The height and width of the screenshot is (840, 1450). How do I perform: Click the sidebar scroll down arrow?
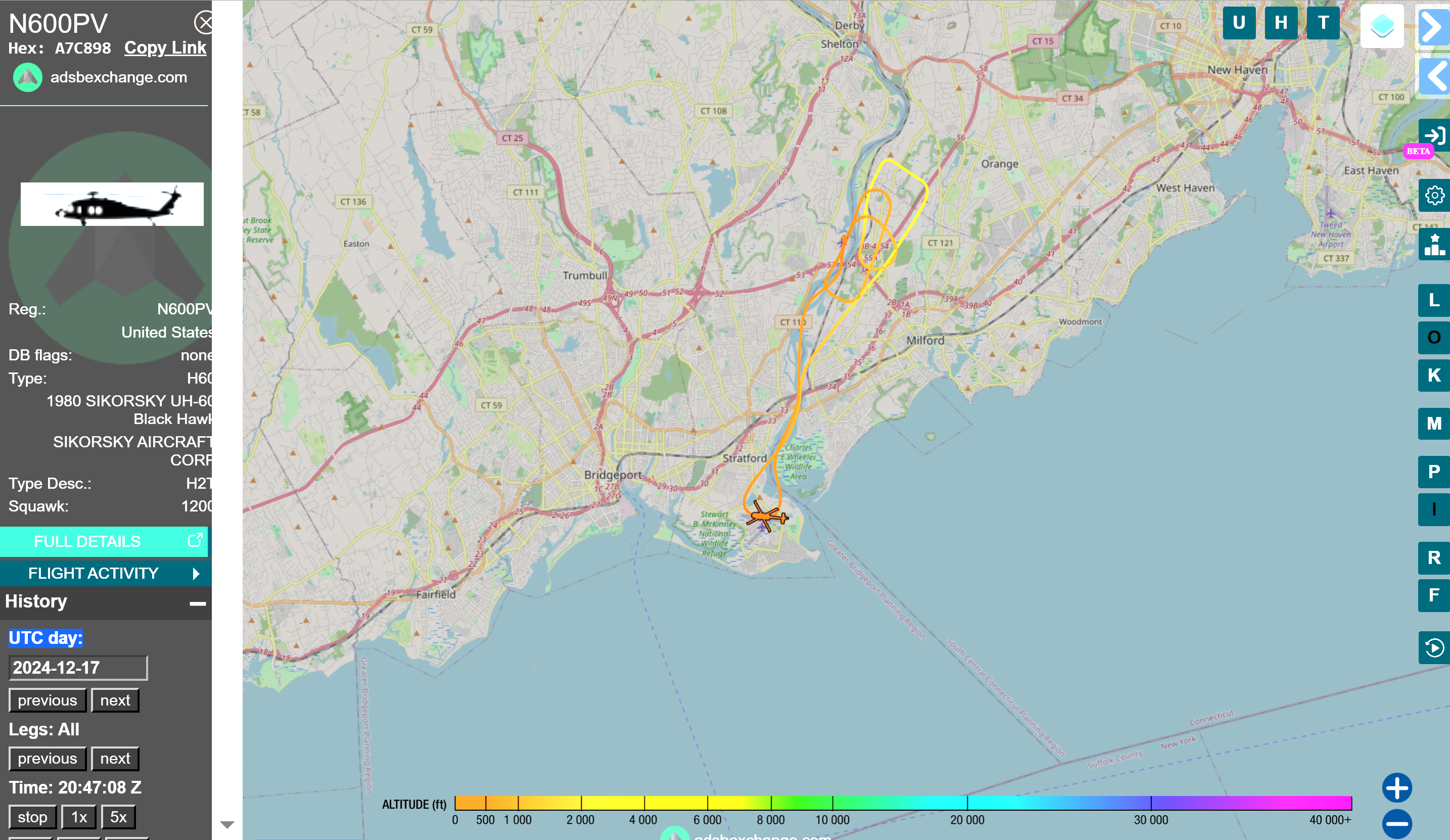(228, 825)
